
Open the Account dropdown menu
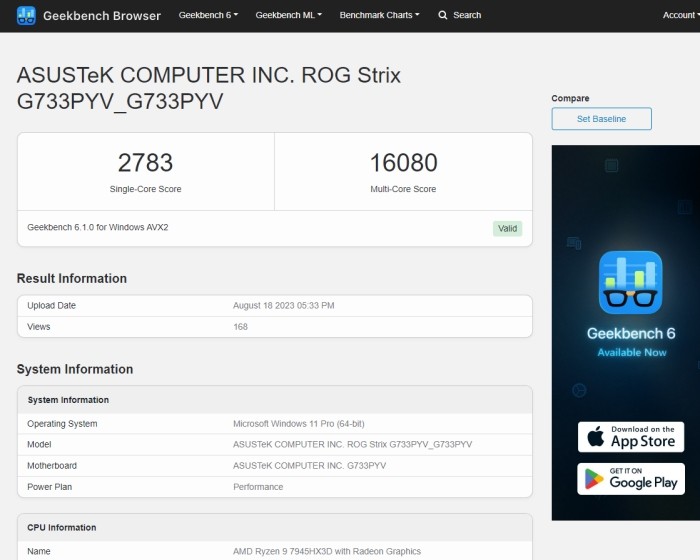681,15
